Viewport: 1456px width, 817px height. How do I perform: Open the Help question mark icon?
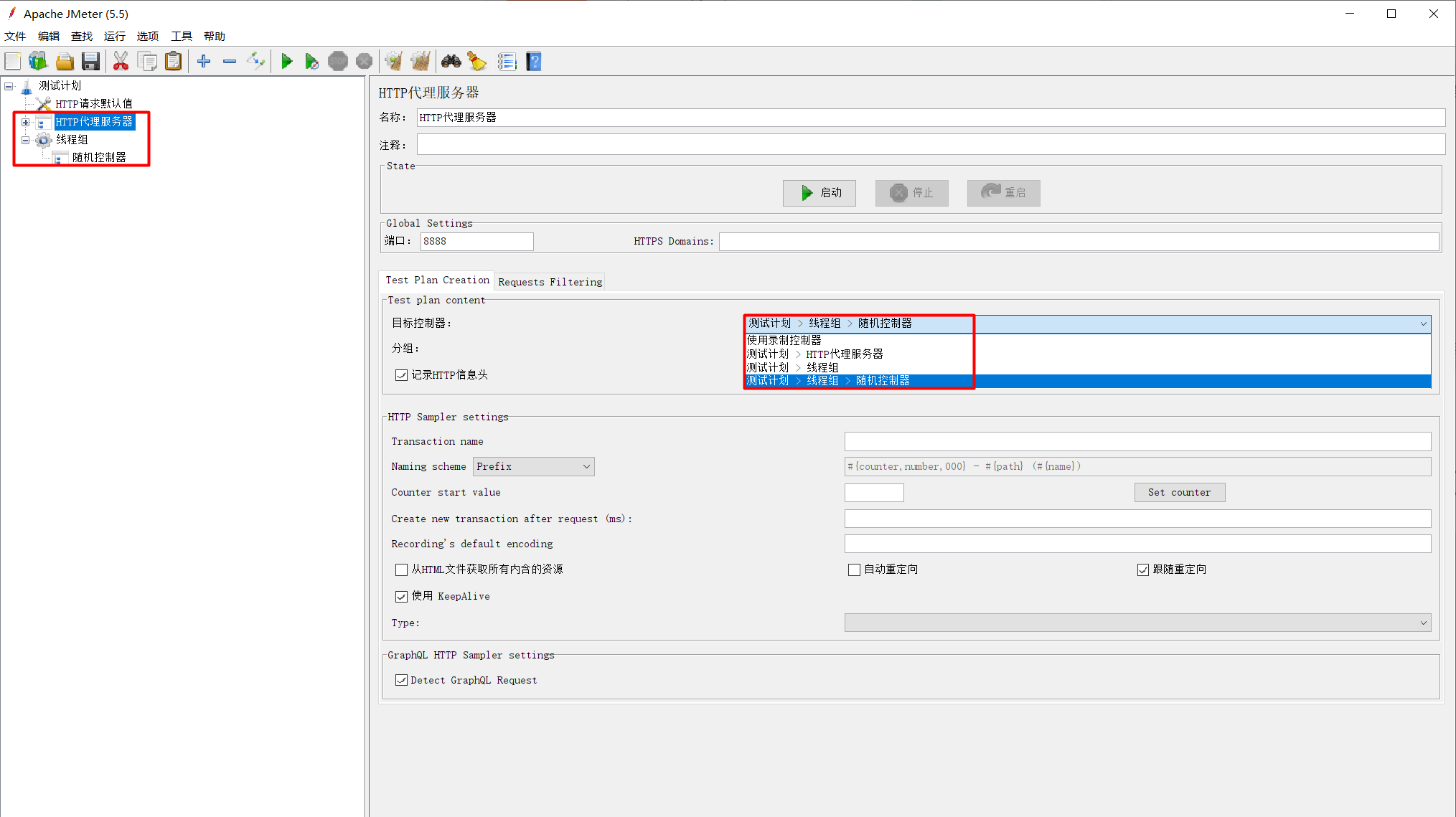pos(534,62)
